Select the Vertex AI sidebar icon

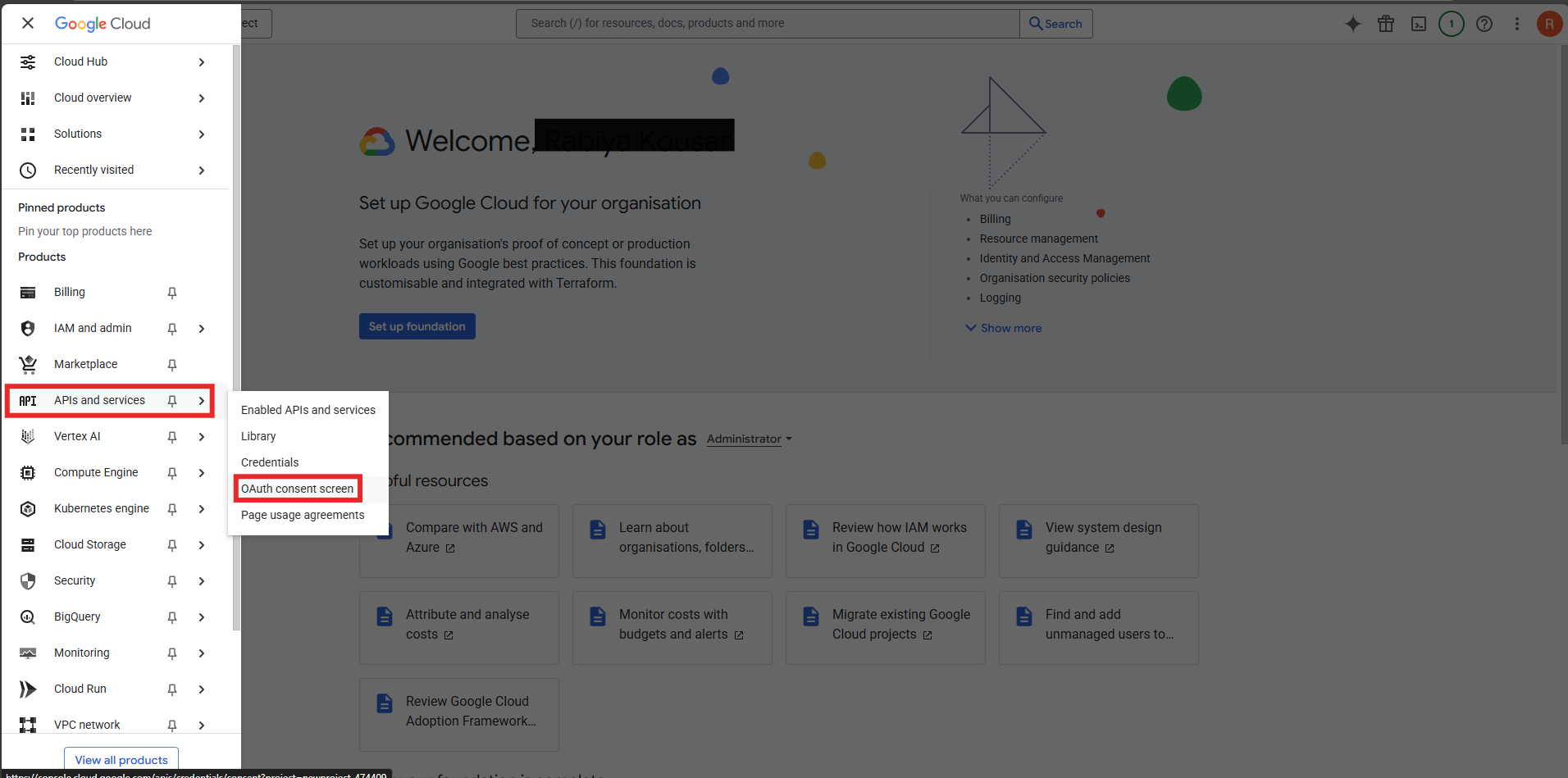(28, 436)
